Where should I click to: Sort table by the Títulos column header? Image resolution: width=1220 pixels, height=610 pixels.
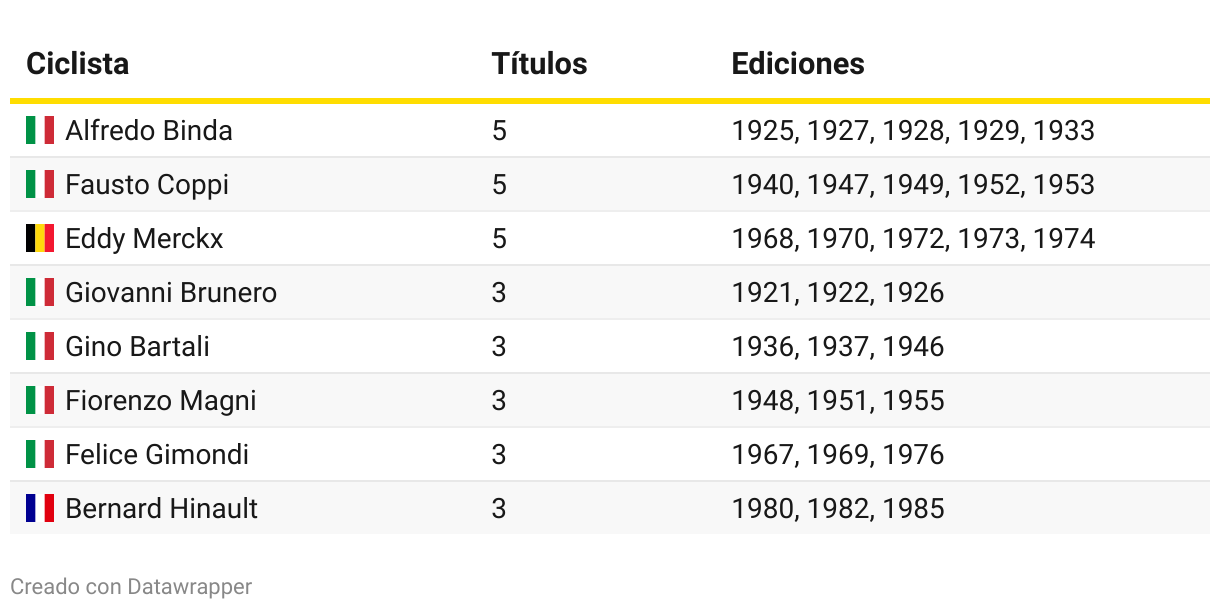(x=539, y=64)
